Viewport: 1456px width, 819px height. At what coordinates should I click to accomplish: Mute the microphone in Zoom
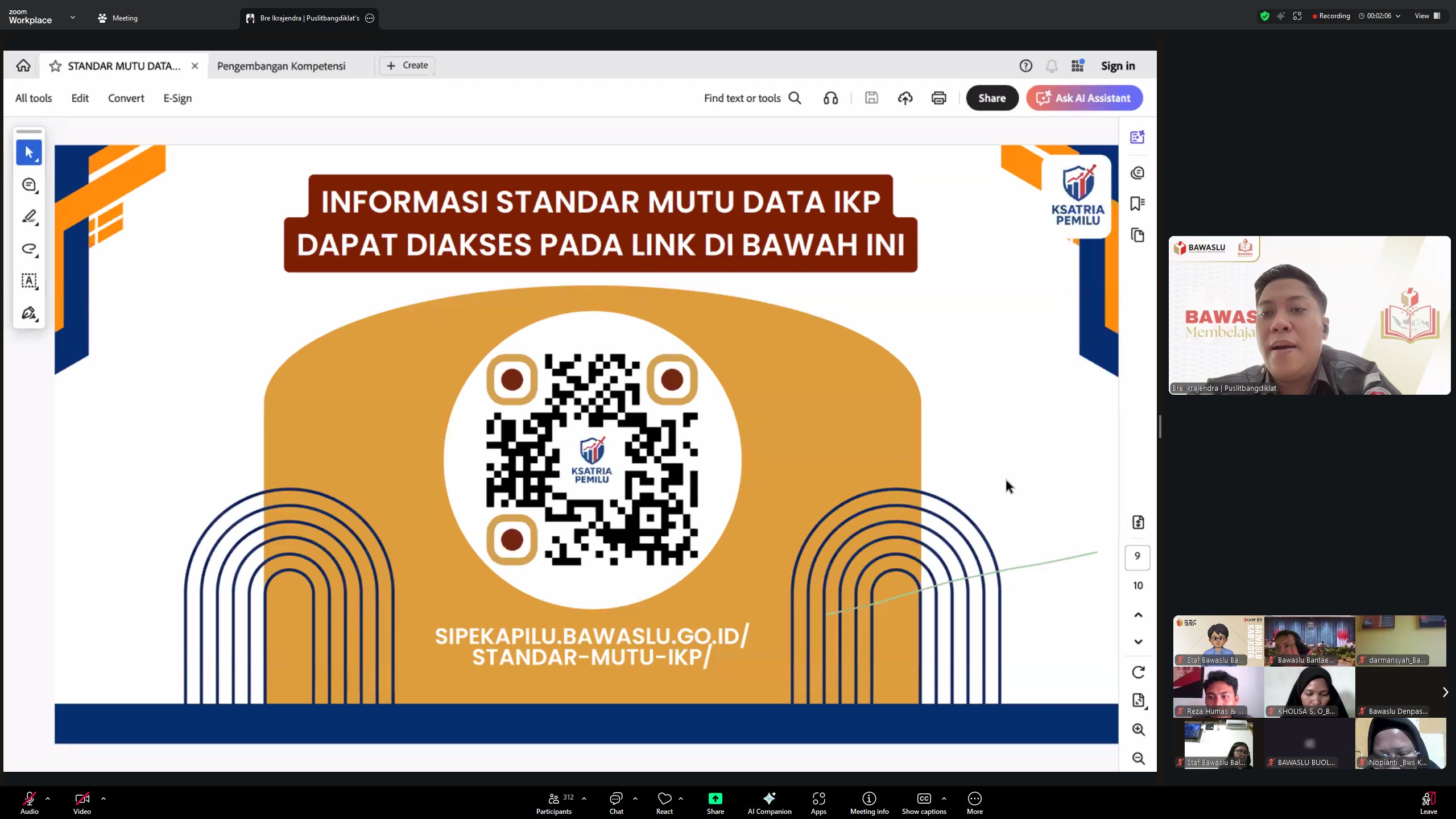tap(28, 799)
